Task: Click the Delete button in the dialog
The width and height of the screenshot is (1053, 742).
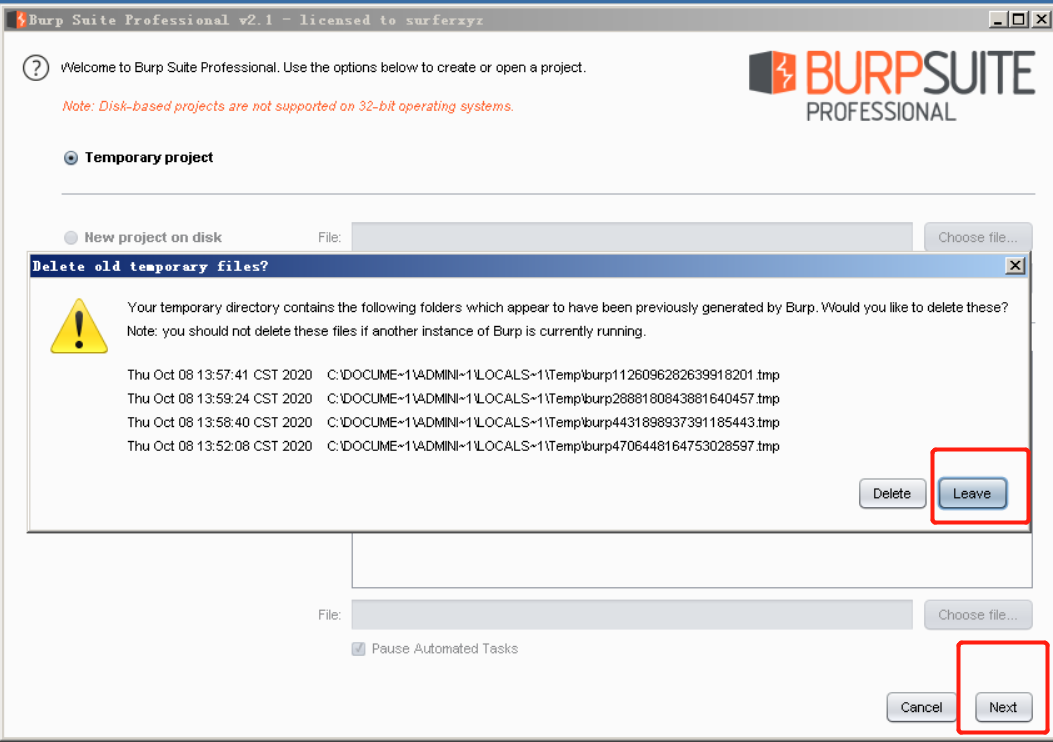Action: [x=892, y=494]
